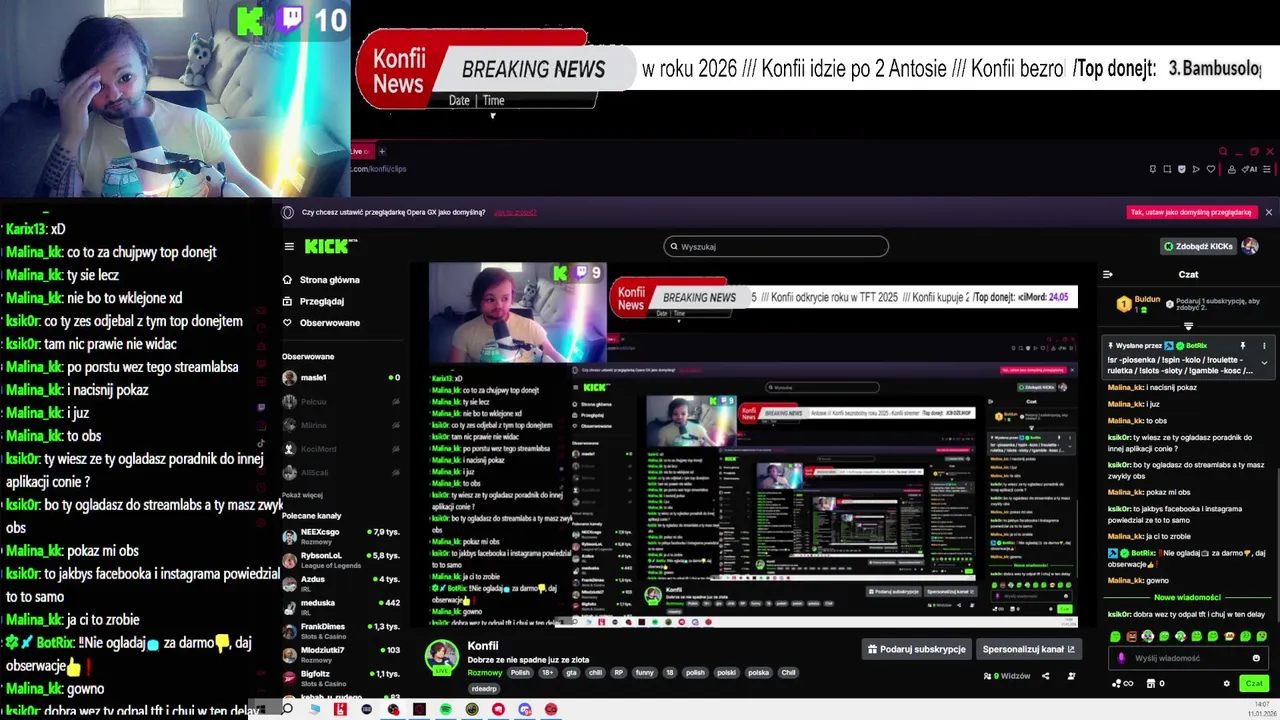Viewport: 1280px width, 720px height.
Task: Click the purple microphone chat icon
Action: [x=1121, y=658]
